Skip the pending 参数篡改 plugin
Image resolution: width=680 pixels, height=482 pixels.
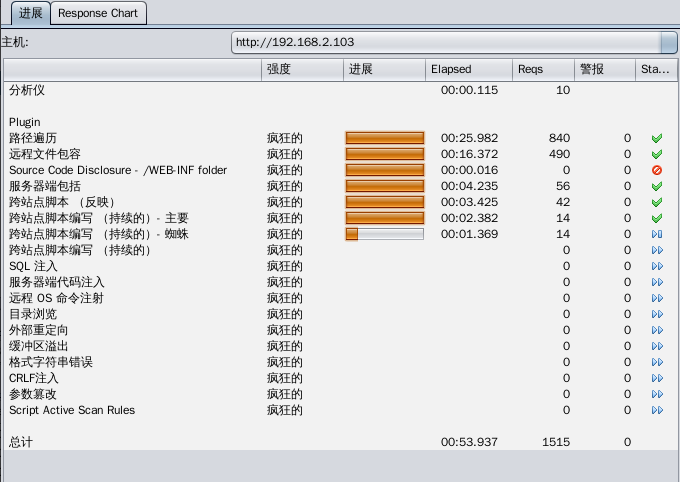(x=657, y=394)
